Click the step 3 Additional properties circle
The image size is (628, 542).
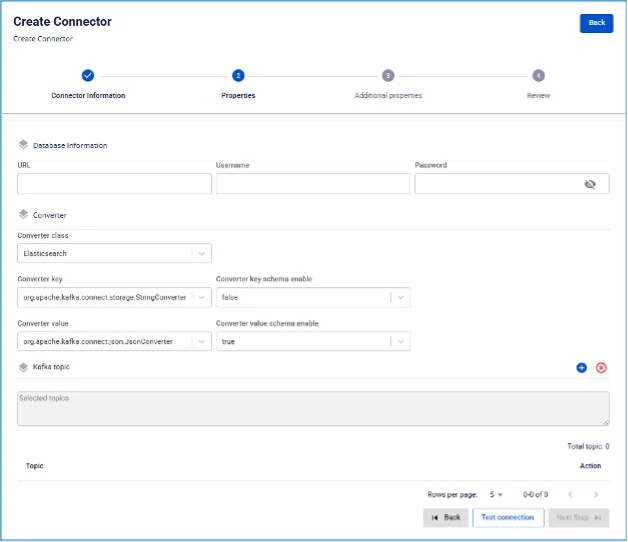pyautogui.click(x=388, y=75)
